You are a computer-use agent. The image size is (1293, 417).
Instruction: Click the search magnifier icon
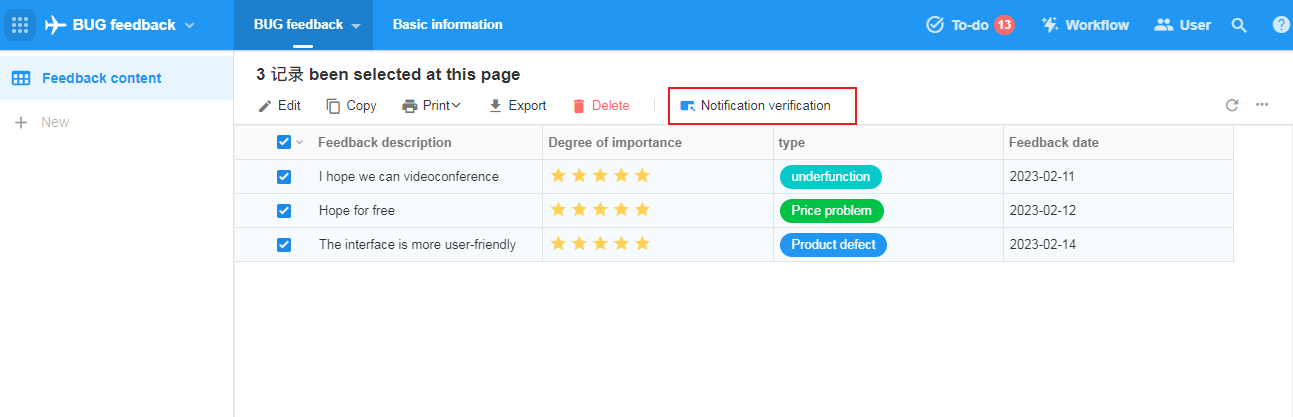coord(1239,25)
